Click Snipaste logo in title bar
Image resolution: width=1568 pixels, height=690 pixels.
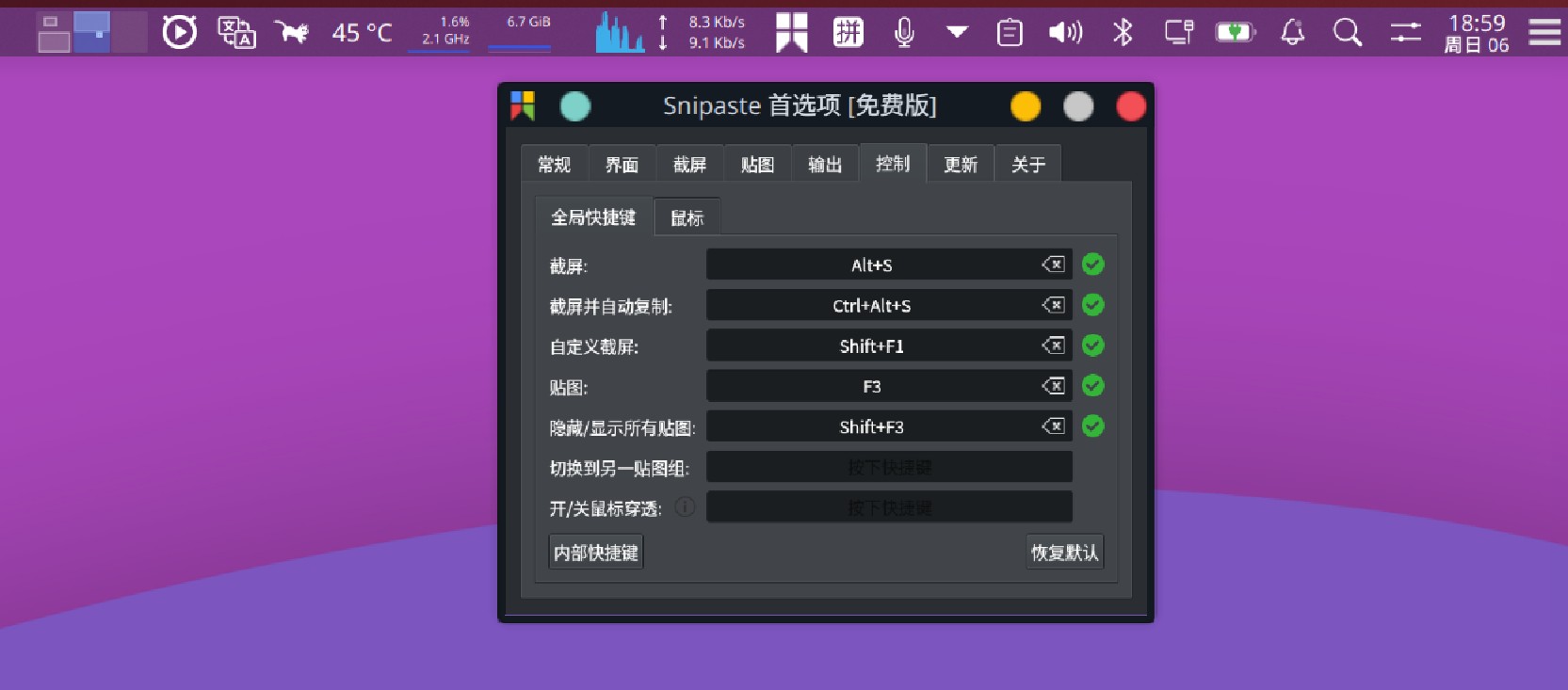(x=523, y=105)
